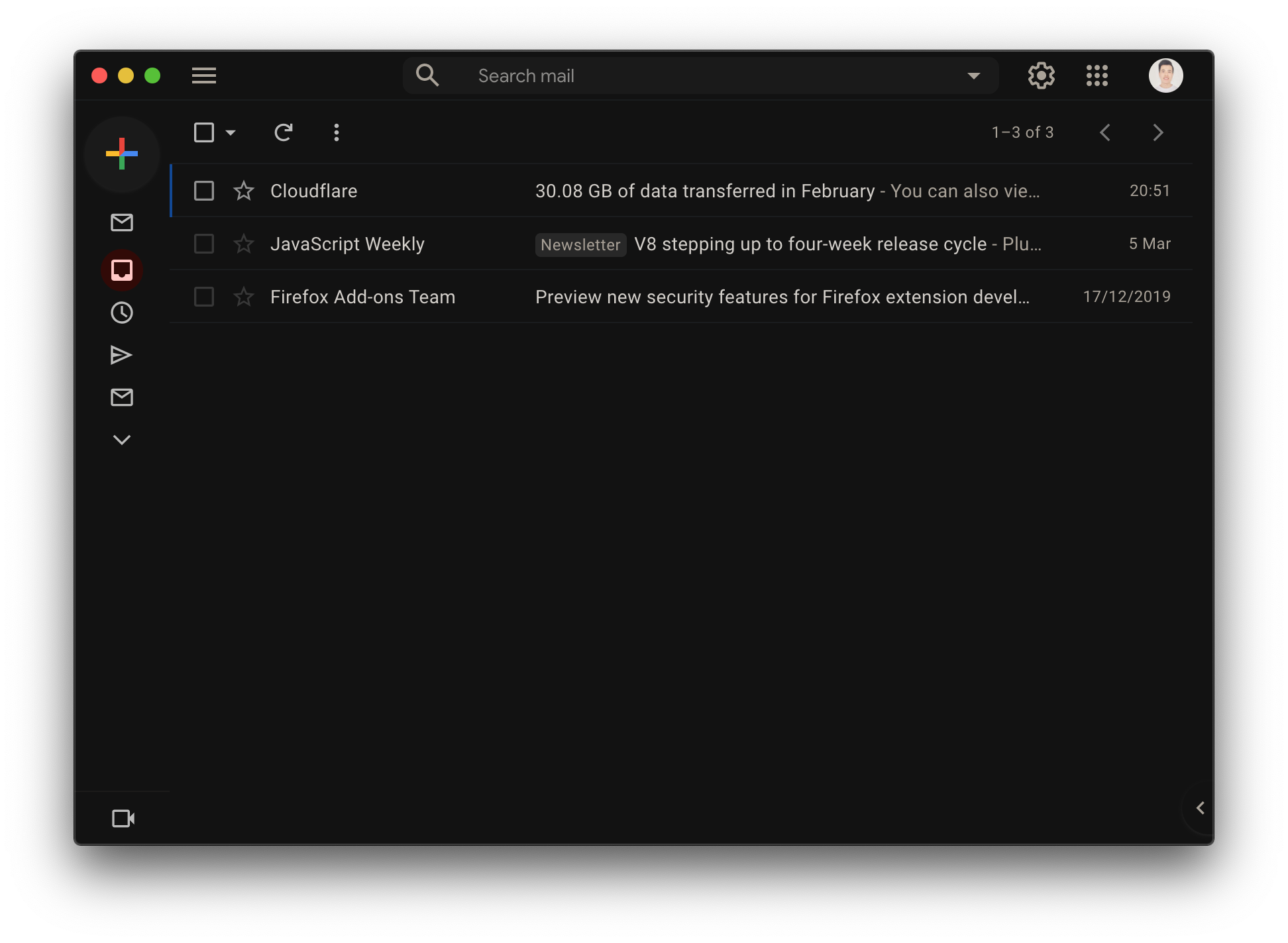Click the refresh icon above mail list
This screenshot has width=1288, height=943.
pos(284,132)
